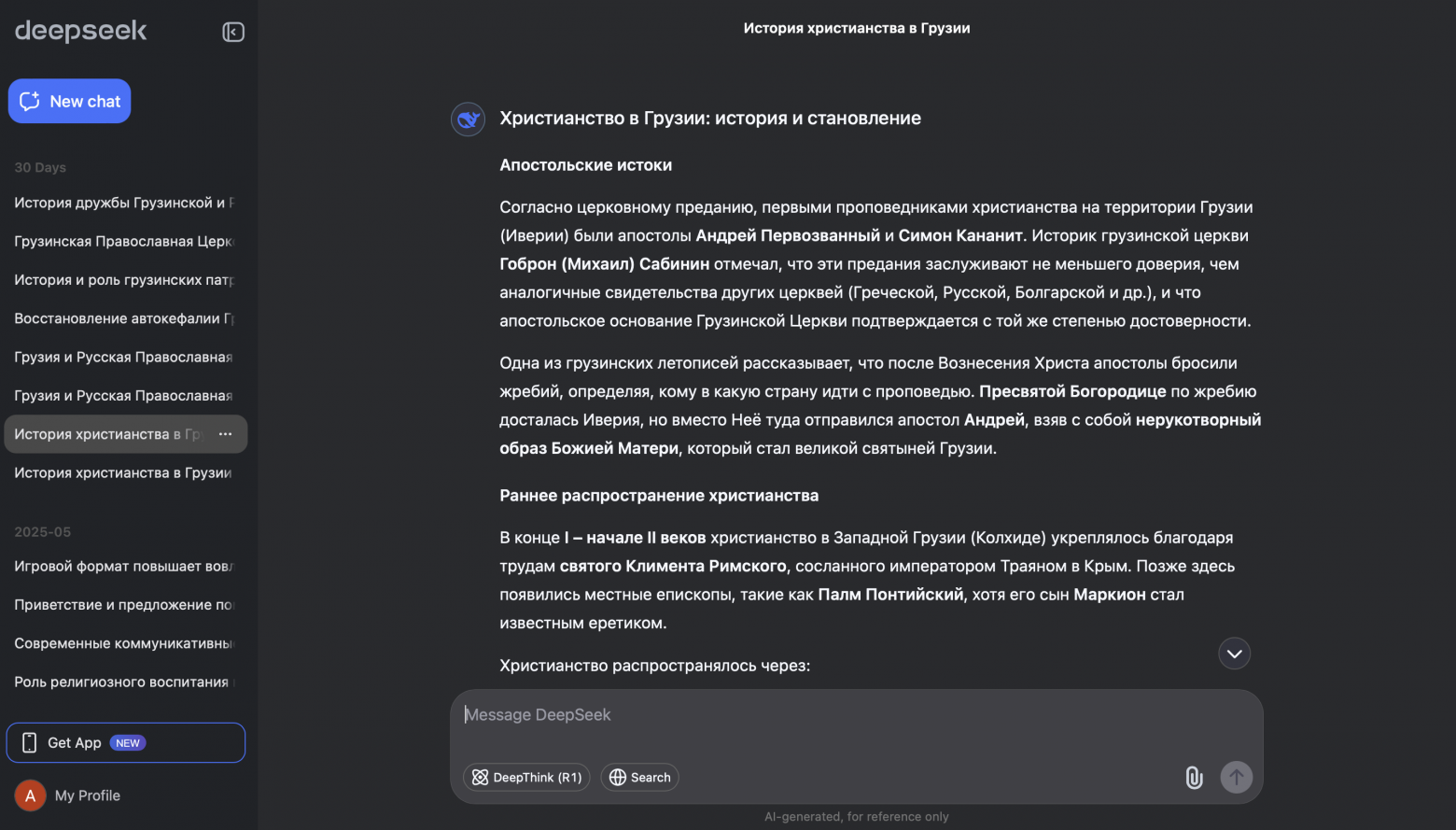The image size is (1456, 830).
Task: Open My Profile menu
Action: [x=88, y=795]
